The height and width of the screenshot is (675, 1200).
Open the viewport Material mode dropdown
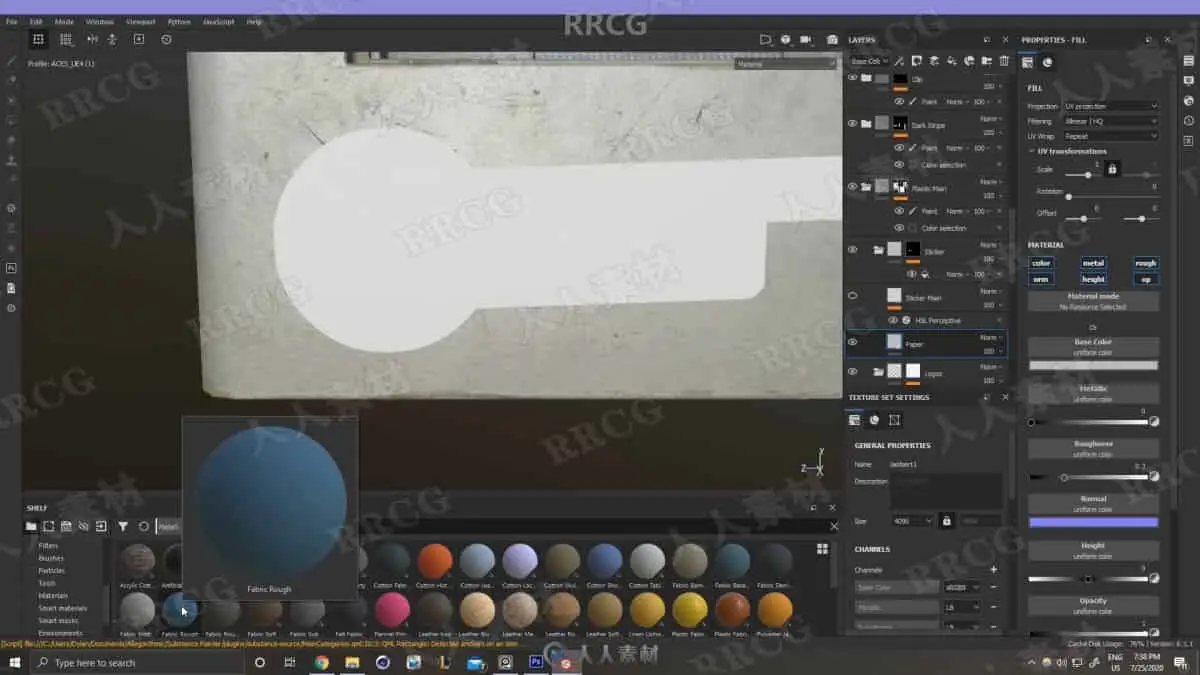[x=785, y=64]
